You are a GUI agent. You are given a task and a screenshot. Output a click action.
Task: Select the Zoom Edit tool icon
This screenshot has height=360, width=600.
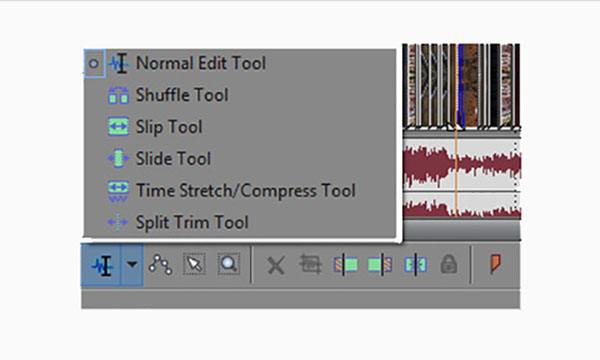(229, 264)
